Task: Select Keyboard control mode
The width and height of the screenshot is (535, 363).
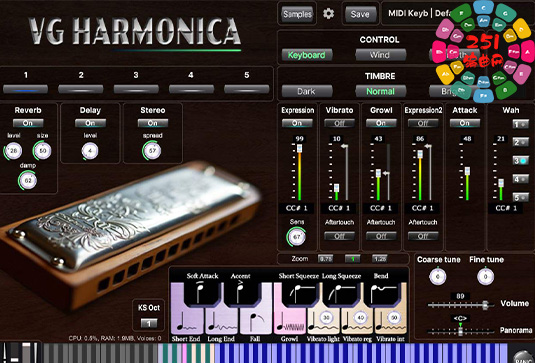Action: [307, 55]
